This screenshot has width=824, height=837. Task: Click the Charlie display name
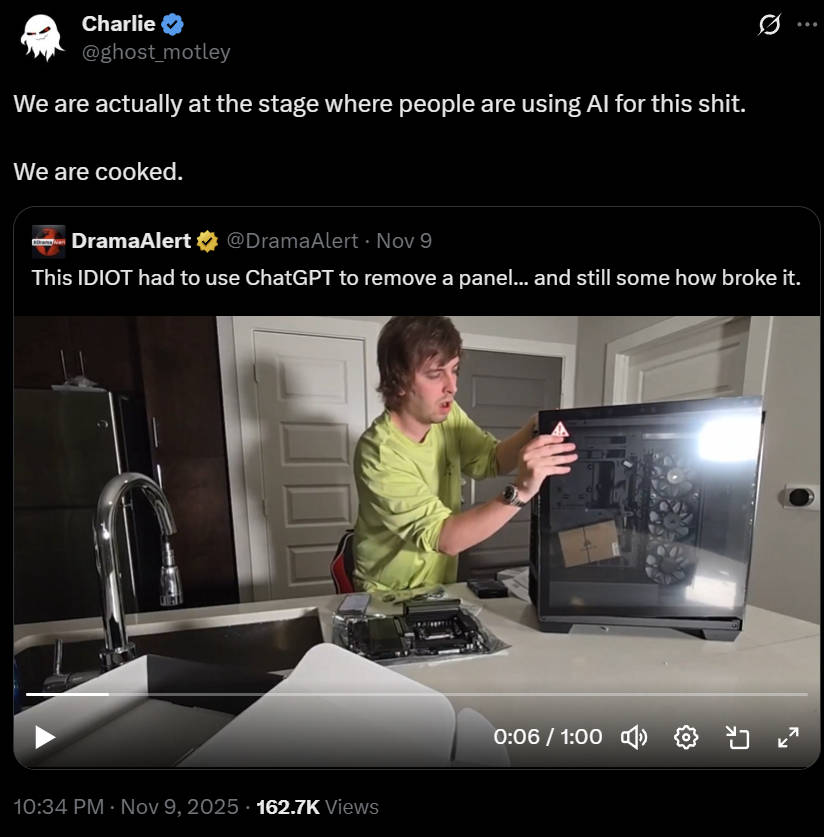(x=118, y=24)
